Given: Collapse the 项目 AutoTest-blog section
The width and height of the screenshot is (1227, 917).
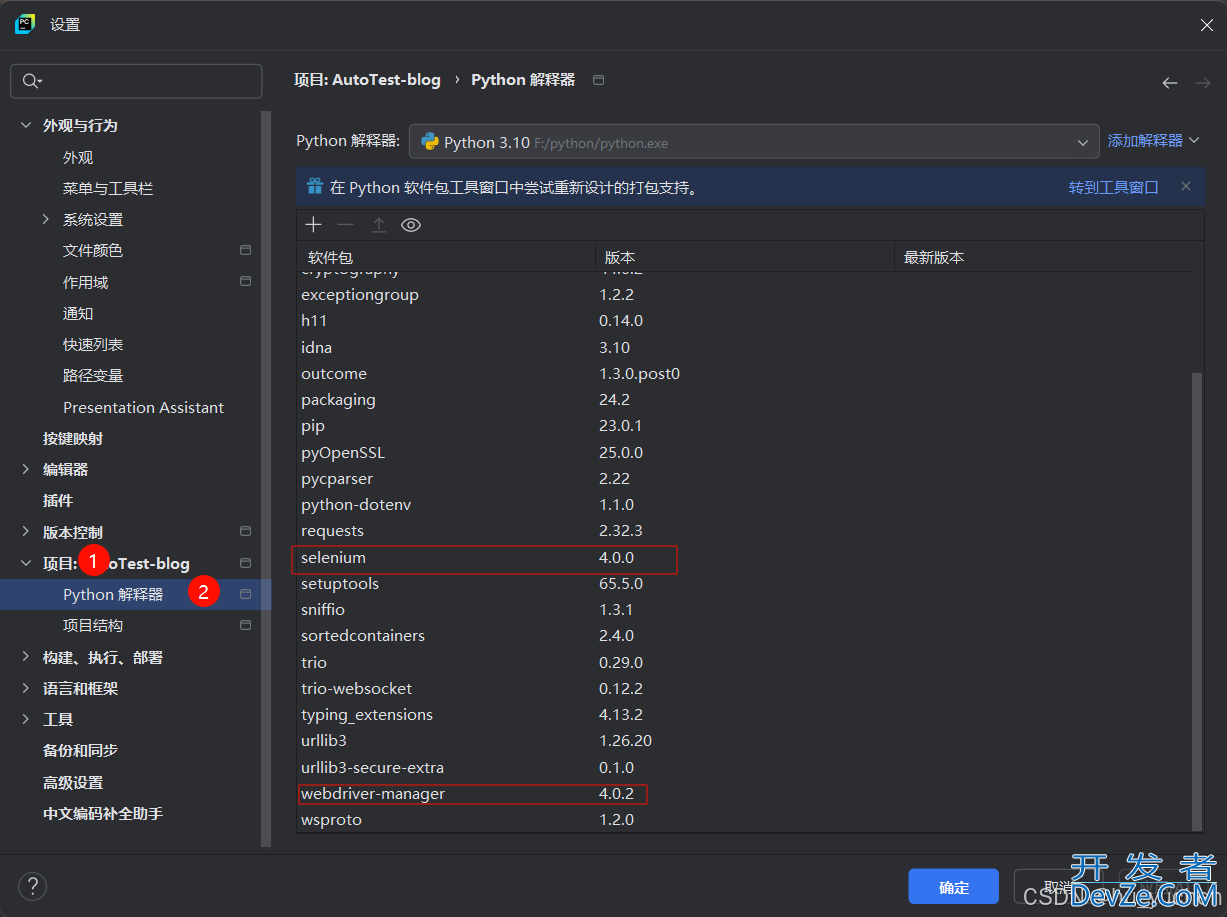Looking at the screenshot, I should pos(26,563).
